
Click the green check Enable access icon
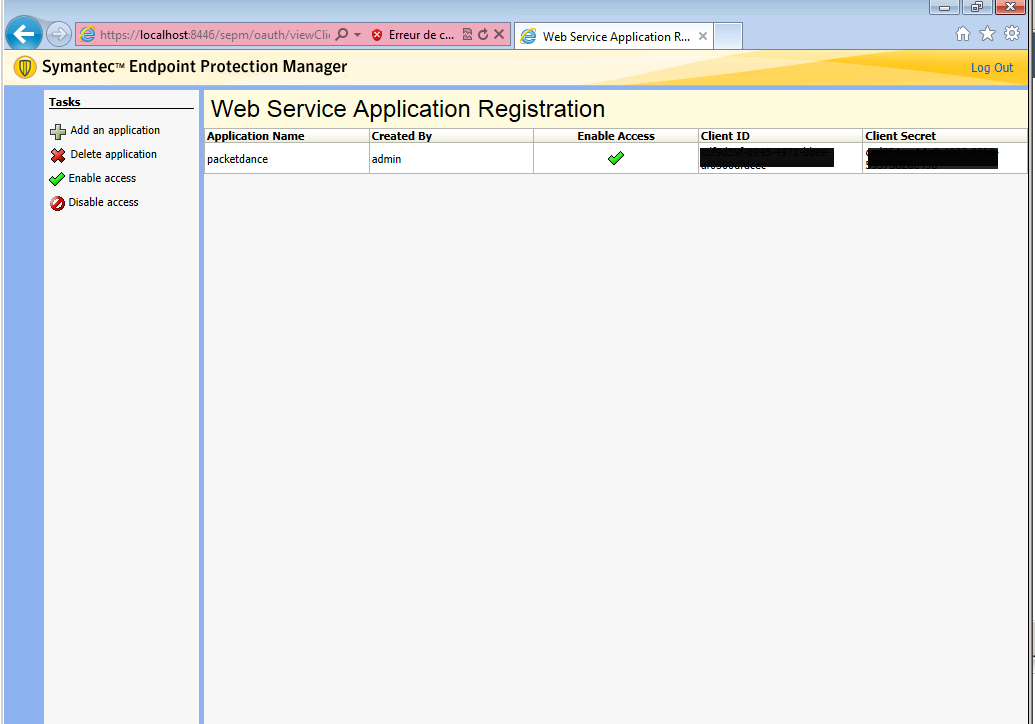tap(57, 179)
